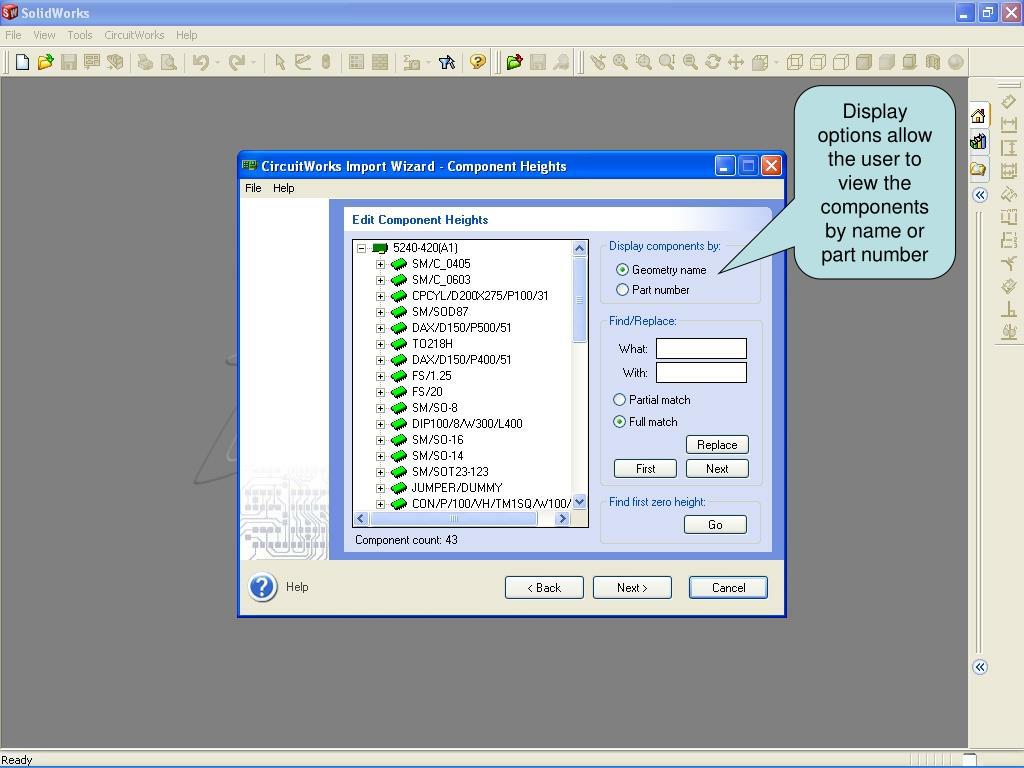The height and width of the screenshot is (768, 1024).
Task: Collapse task pane with upper double-chevron
Action: tap(980, 195)
